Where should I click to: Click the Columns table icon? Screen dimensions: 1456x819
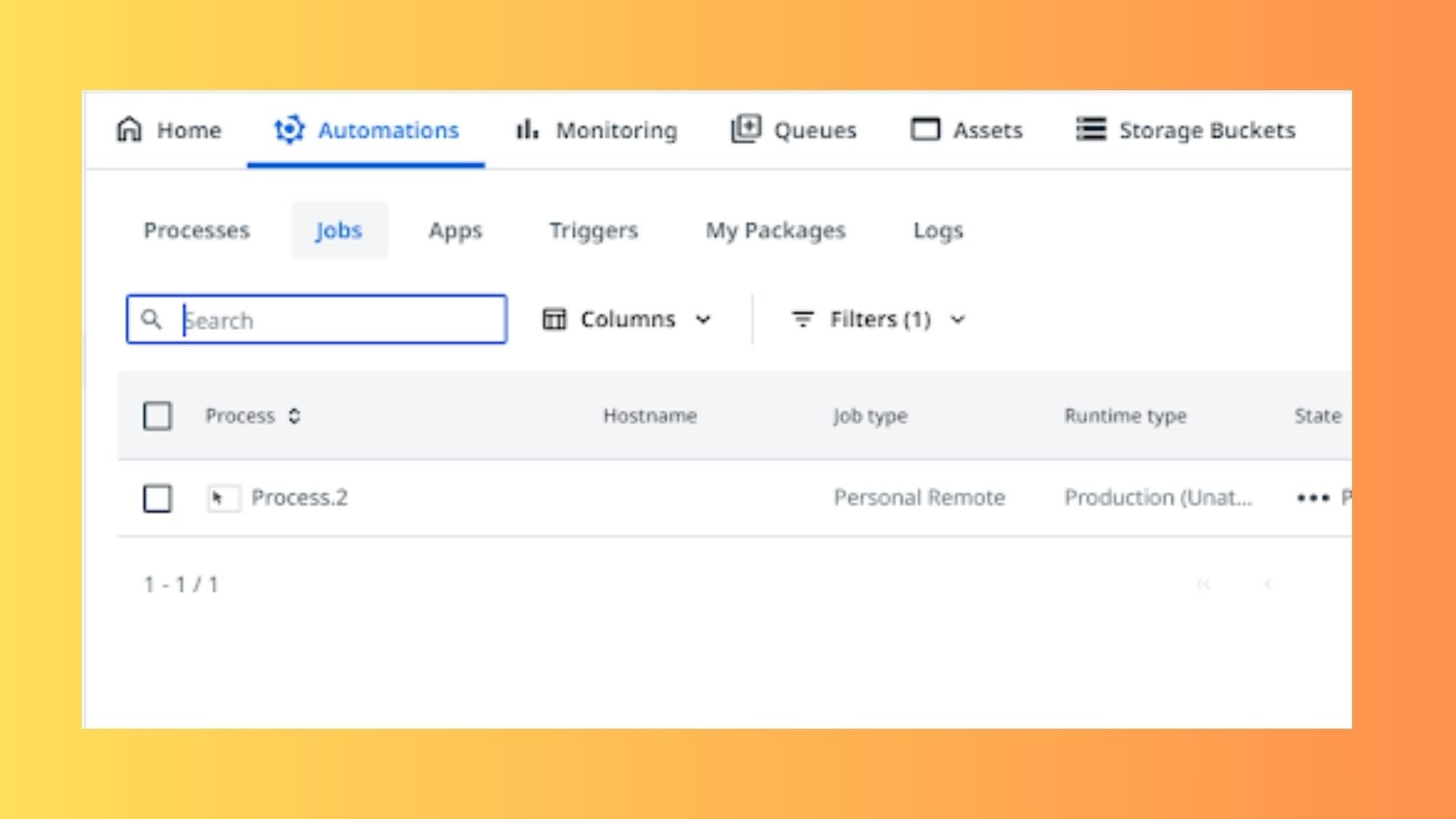pyautogui.click(x=554, y=319)
